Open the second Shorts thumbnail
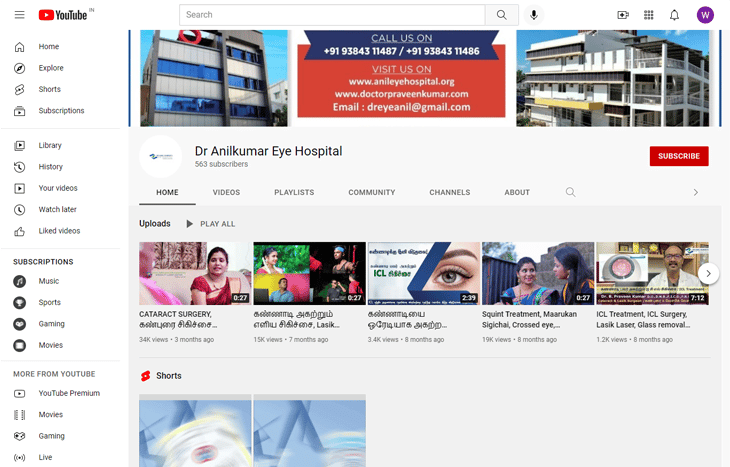Viewport: 730px width, 467px height. tap(309, 431)
